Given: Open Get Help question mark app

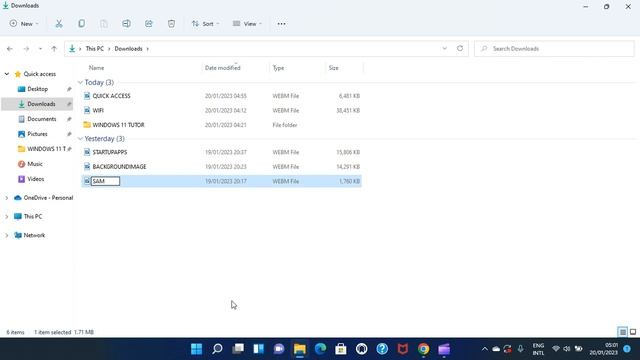Looking at the screenshot, I should (x=382, y=349).
